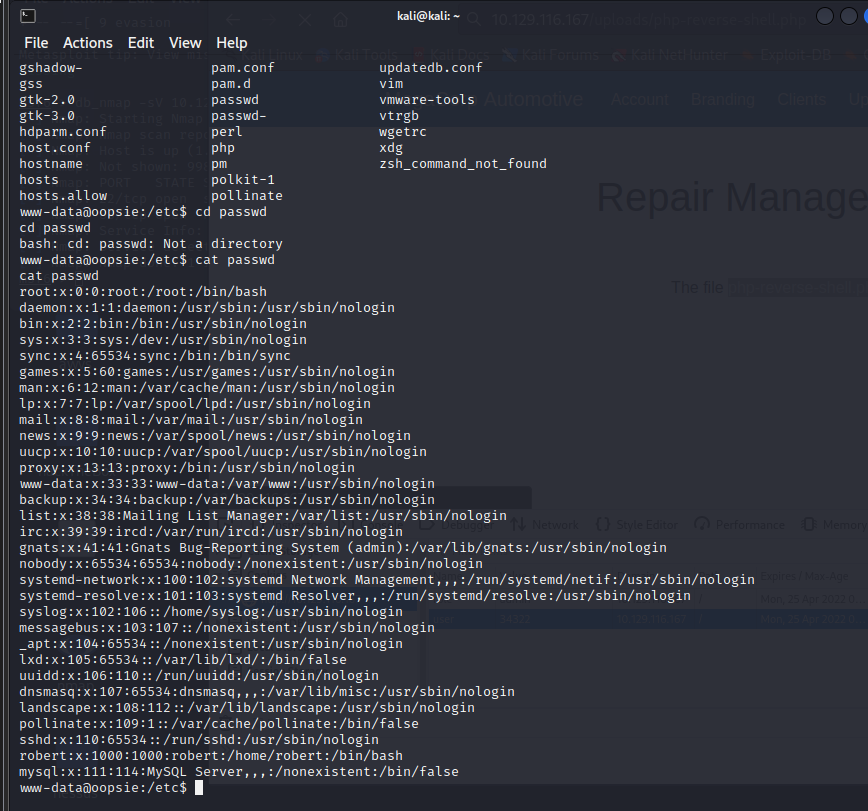Viewport: 868px width, 811px height.
Task: Click the robert:x:1000:1000 passwd entry line
Action: (x=211, y=756)
